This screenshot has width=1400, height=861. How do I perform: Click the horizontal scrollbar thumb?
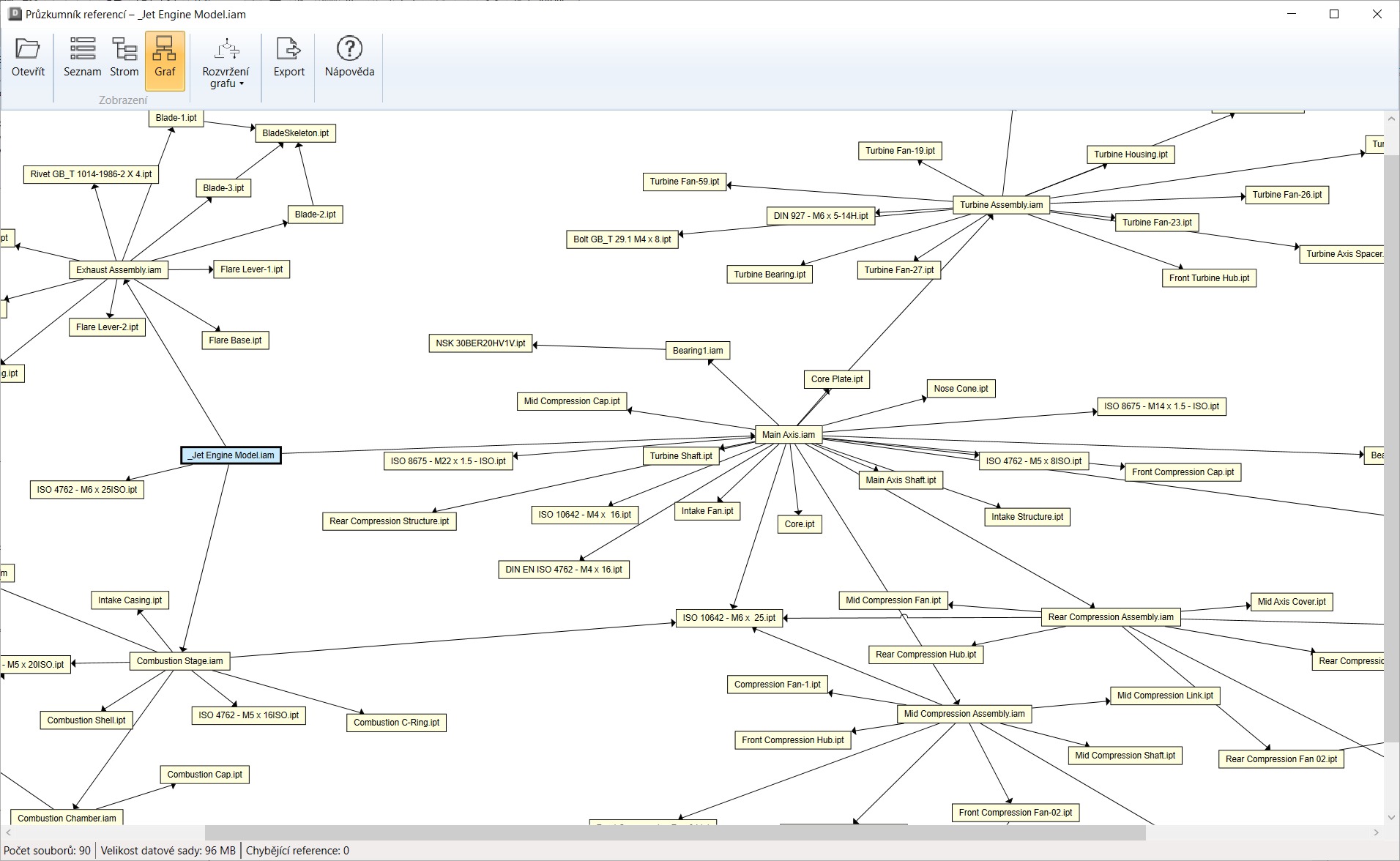(674, 832)
